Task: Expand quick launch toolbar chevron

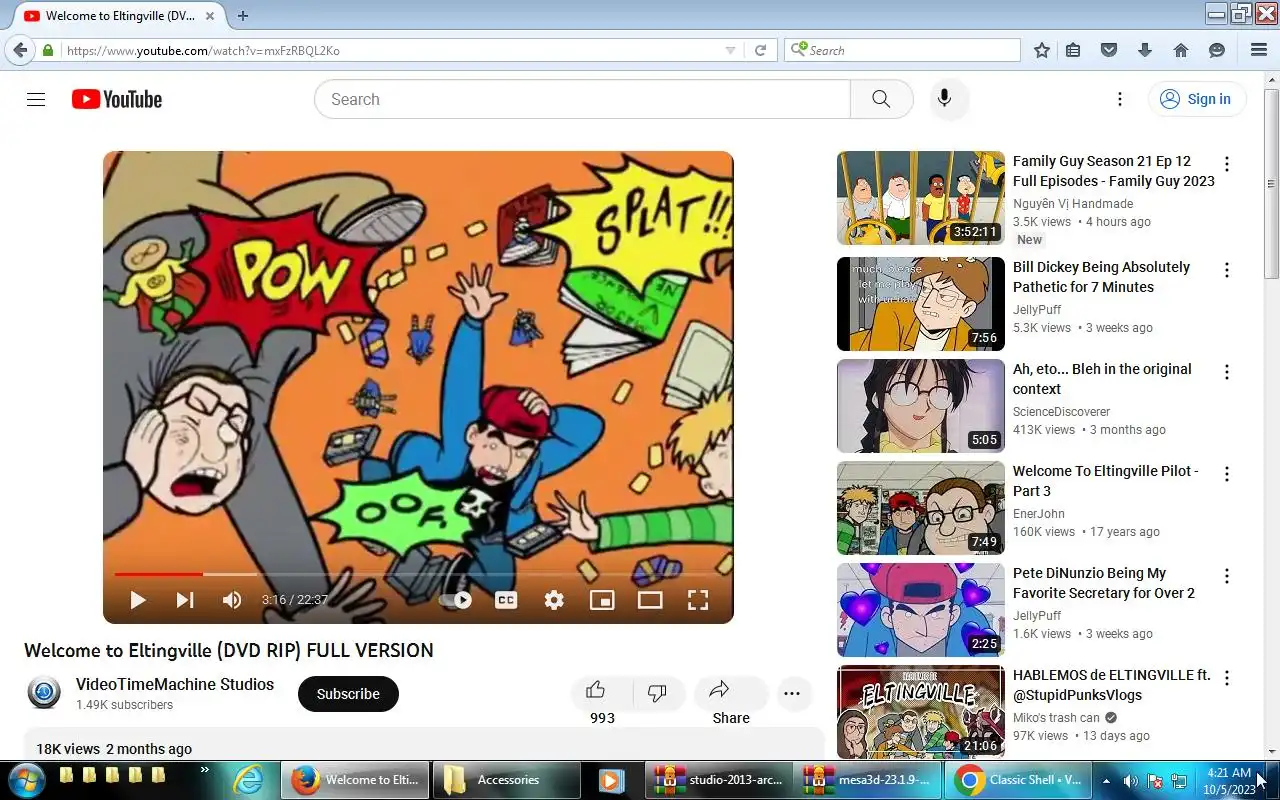Action: click(205, 770)
